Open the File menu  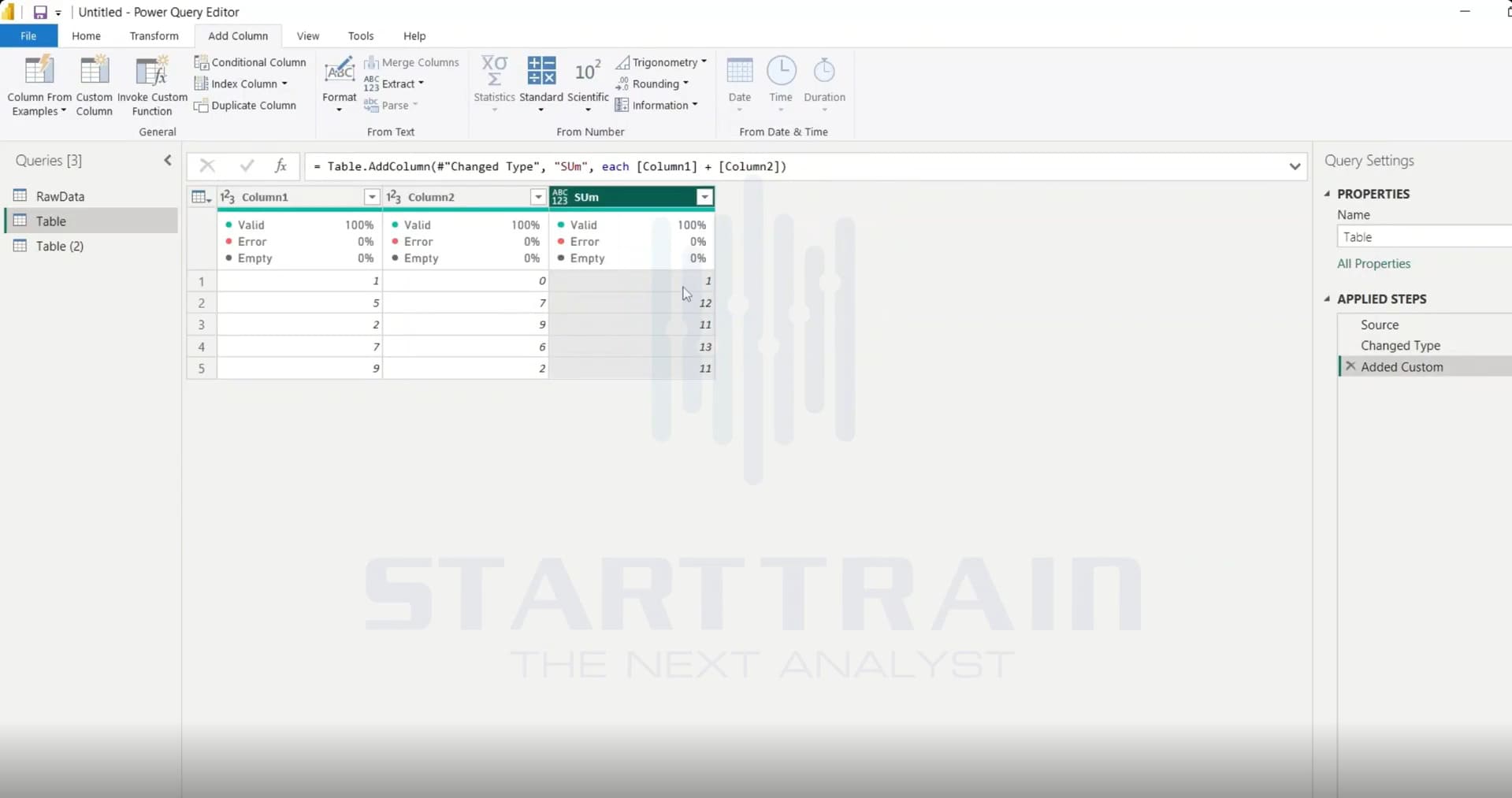tap(28, 36)
